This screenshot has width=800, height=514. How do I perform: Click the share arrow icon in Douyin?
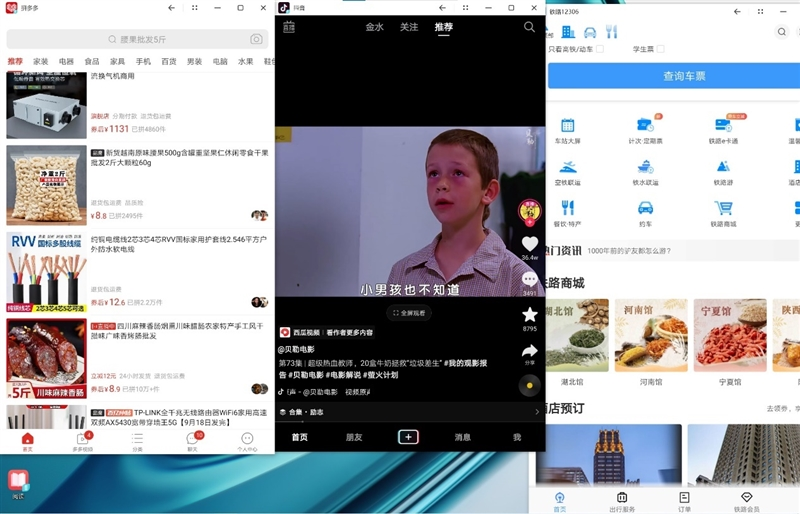pos(530,351)
